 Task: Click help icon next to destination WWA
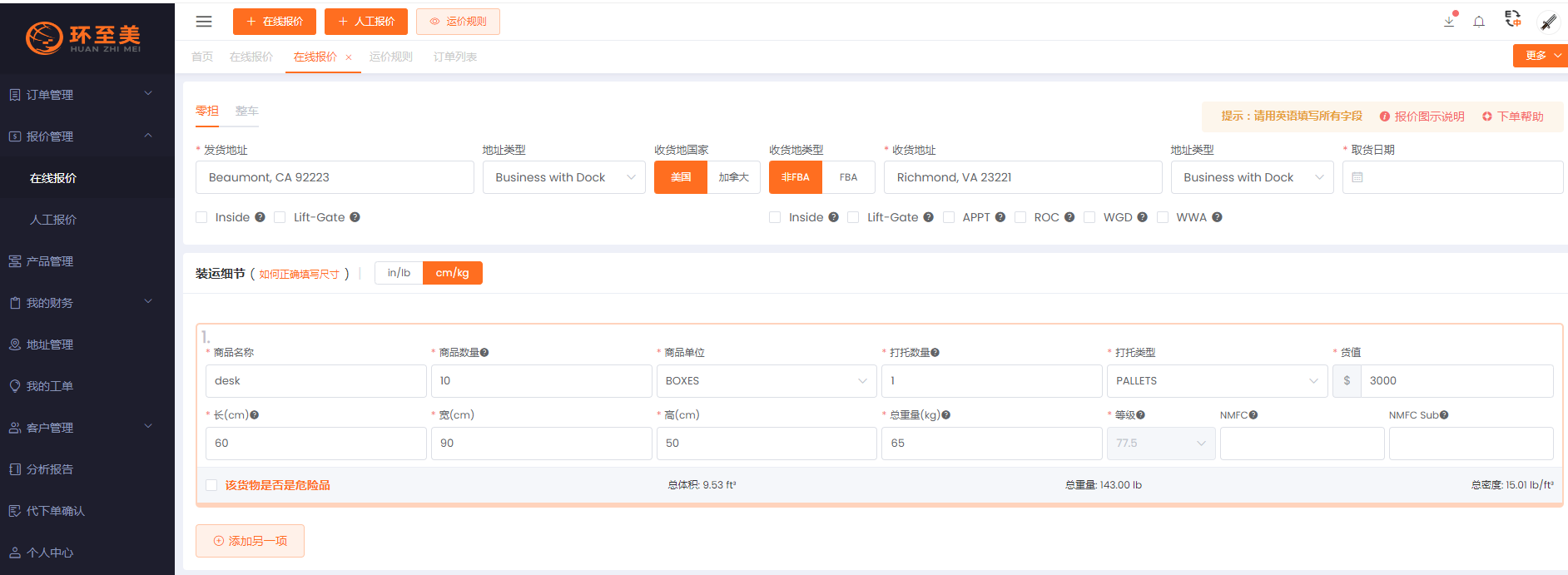point(1217,217)
